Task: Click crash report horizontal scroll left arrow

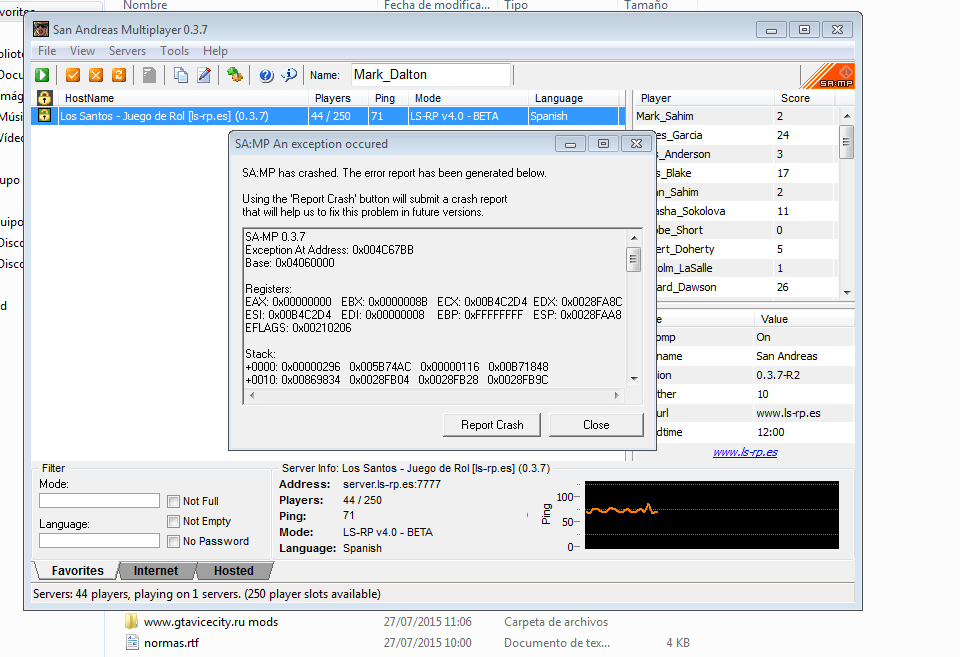Action: (252, 396)
